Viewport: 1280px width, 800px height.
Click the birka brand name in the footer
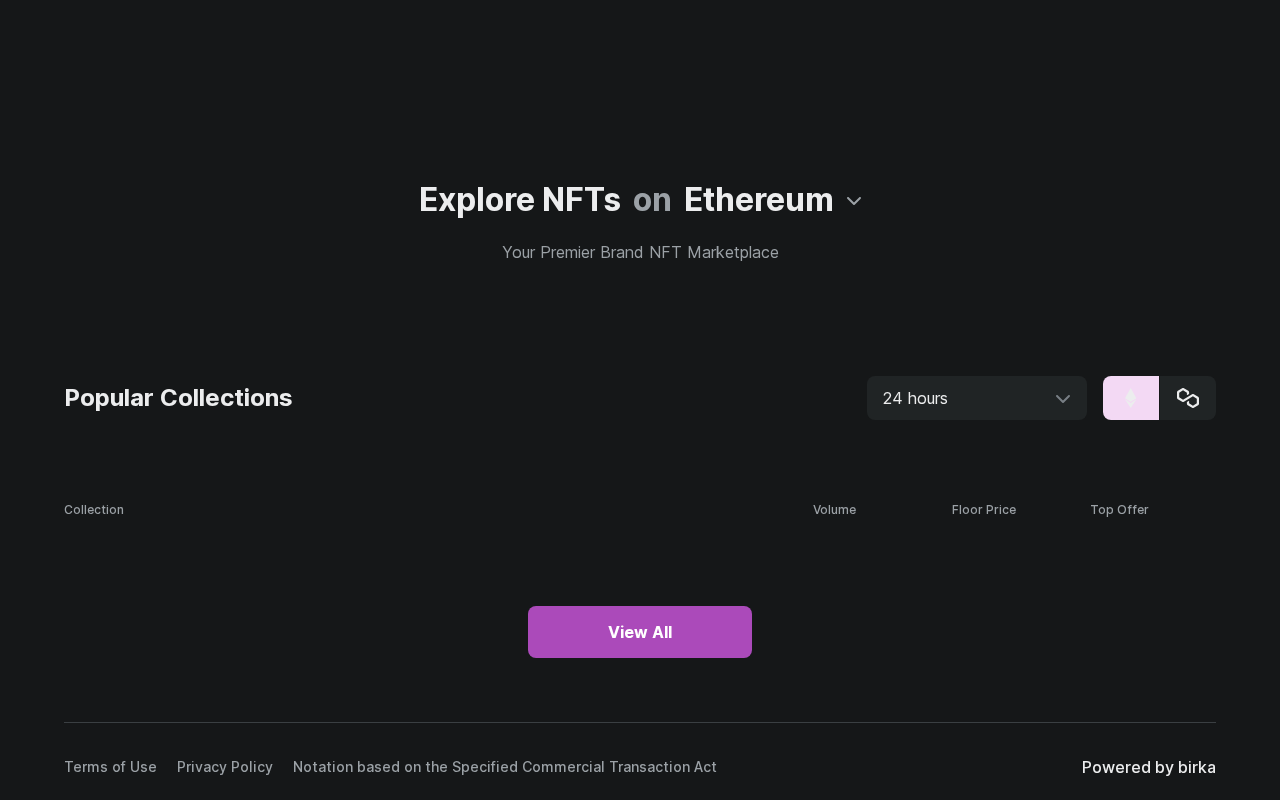pyautogui.click(x=1197, y=767)
